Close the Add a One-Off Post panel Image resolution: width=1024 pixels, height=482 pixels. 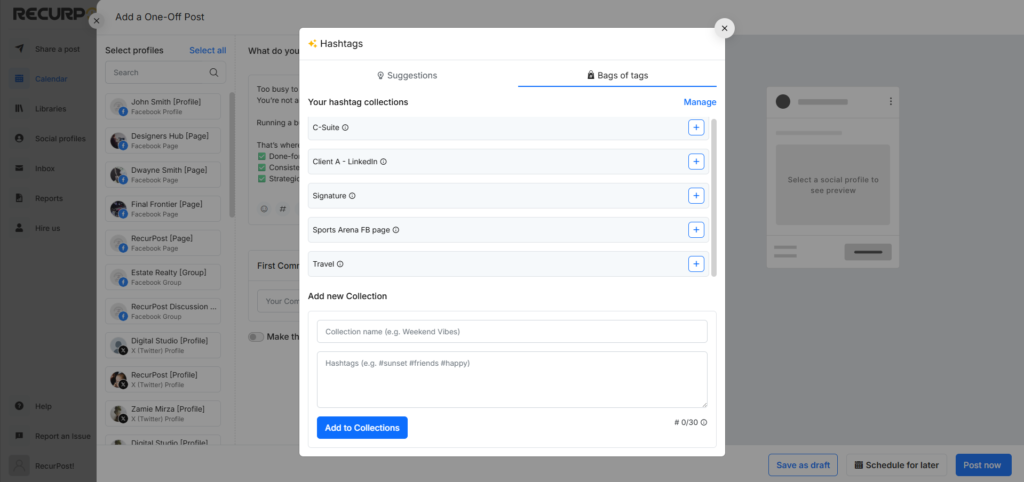(97, 21)
